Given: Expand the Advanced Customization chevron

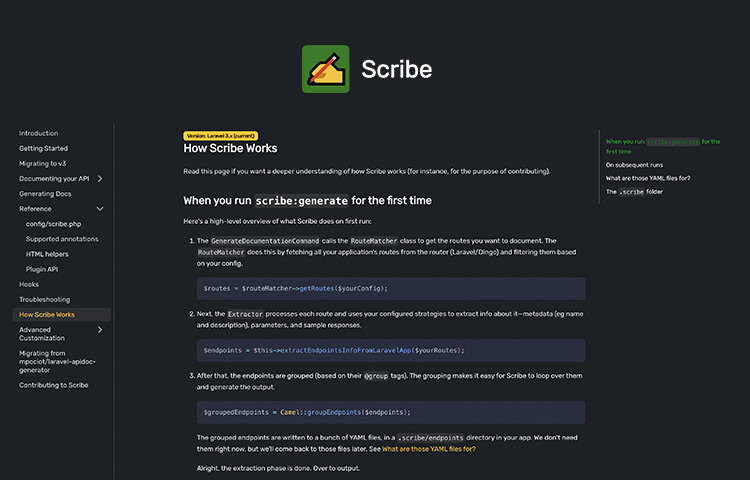Looking at the screenshot, I should tap(99, 330).
